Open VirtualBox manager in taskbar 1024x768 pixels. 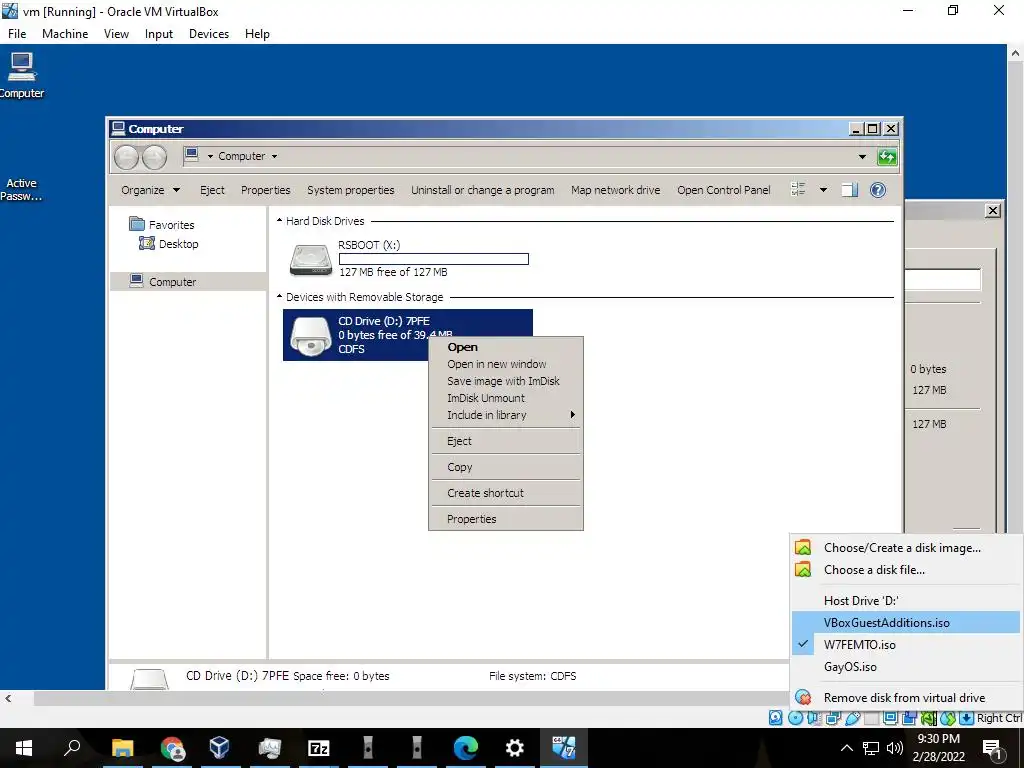click(x=219, y=748)
